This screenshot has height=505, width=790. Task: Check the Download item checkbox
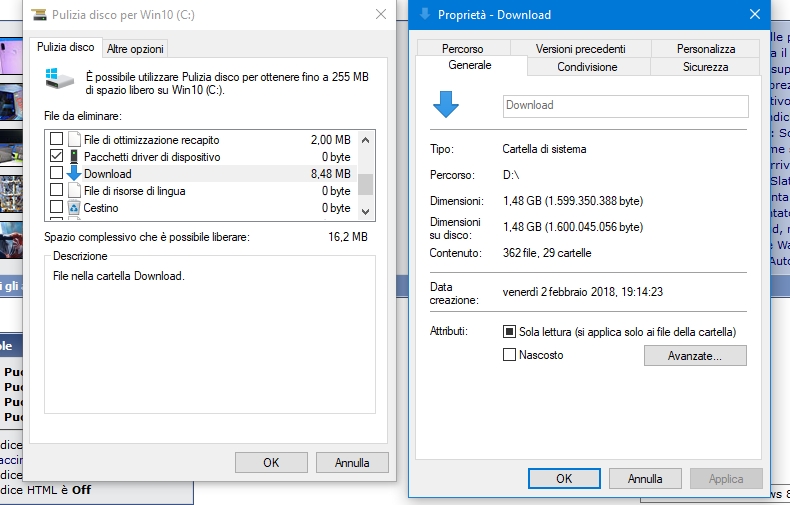pos(56,173)
